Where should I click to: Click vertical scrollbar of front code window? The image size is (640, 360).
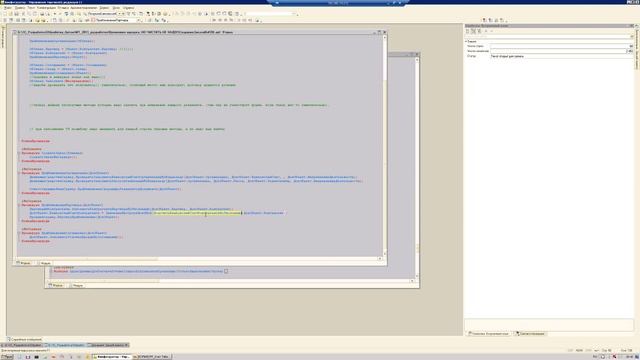(384, 145)
